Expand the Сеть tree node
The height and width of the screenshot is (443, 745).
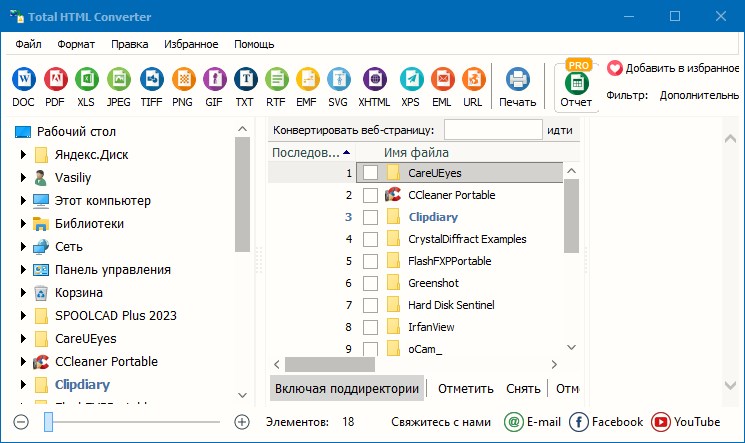click(x=23, y=246)
